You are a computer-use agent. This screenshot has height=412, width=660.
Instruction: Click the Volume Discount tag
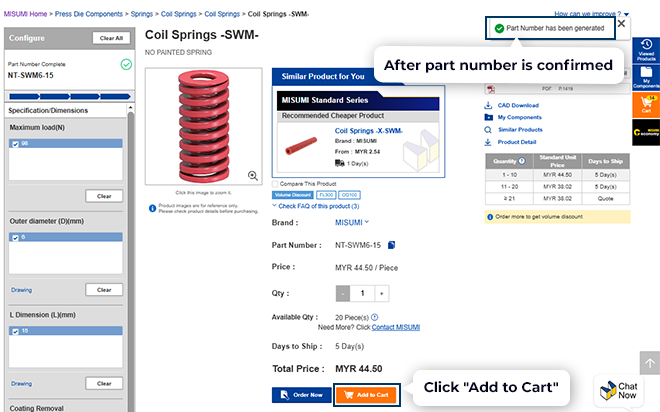293,195
